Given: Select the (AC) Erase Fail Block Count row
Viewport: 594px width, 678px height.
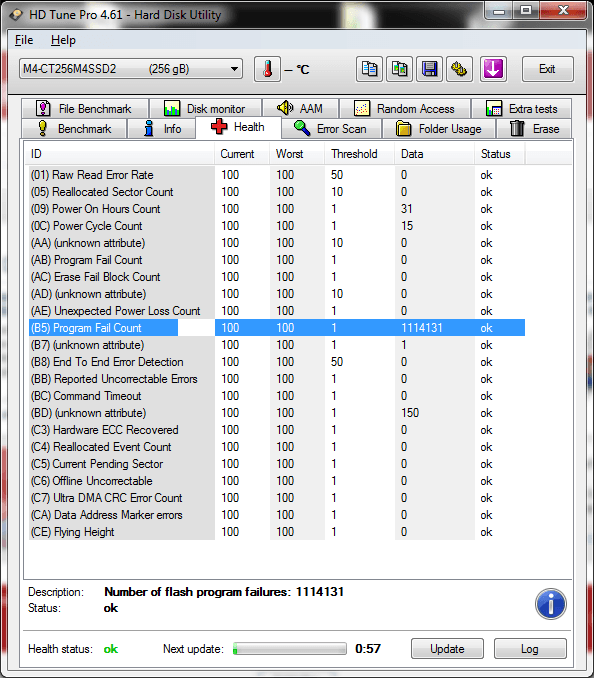Looking at the screenshot, I should 277,277.
